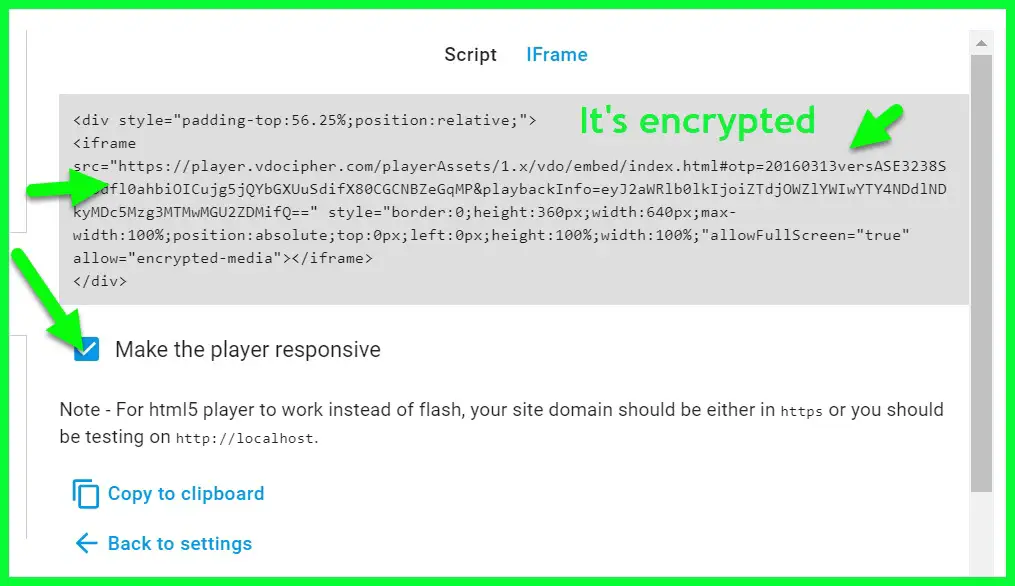Viewport: 1015px width, 586px height.
Task: Click the "Copy to clipboard" link text
Action: pyautogui.click(x=186, y=493)
